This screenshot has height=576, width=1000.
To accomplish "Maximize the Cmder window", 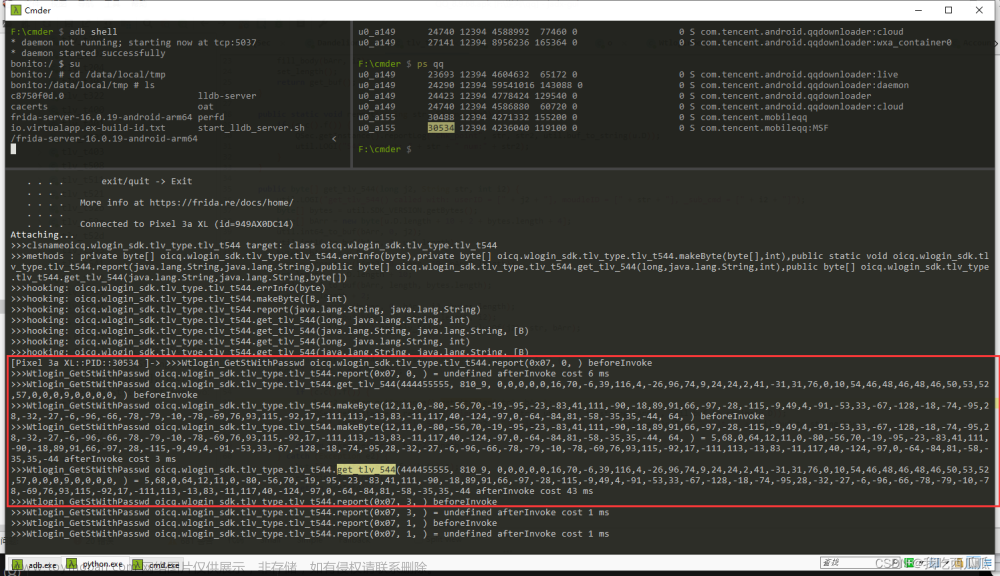I will [948, 10].
